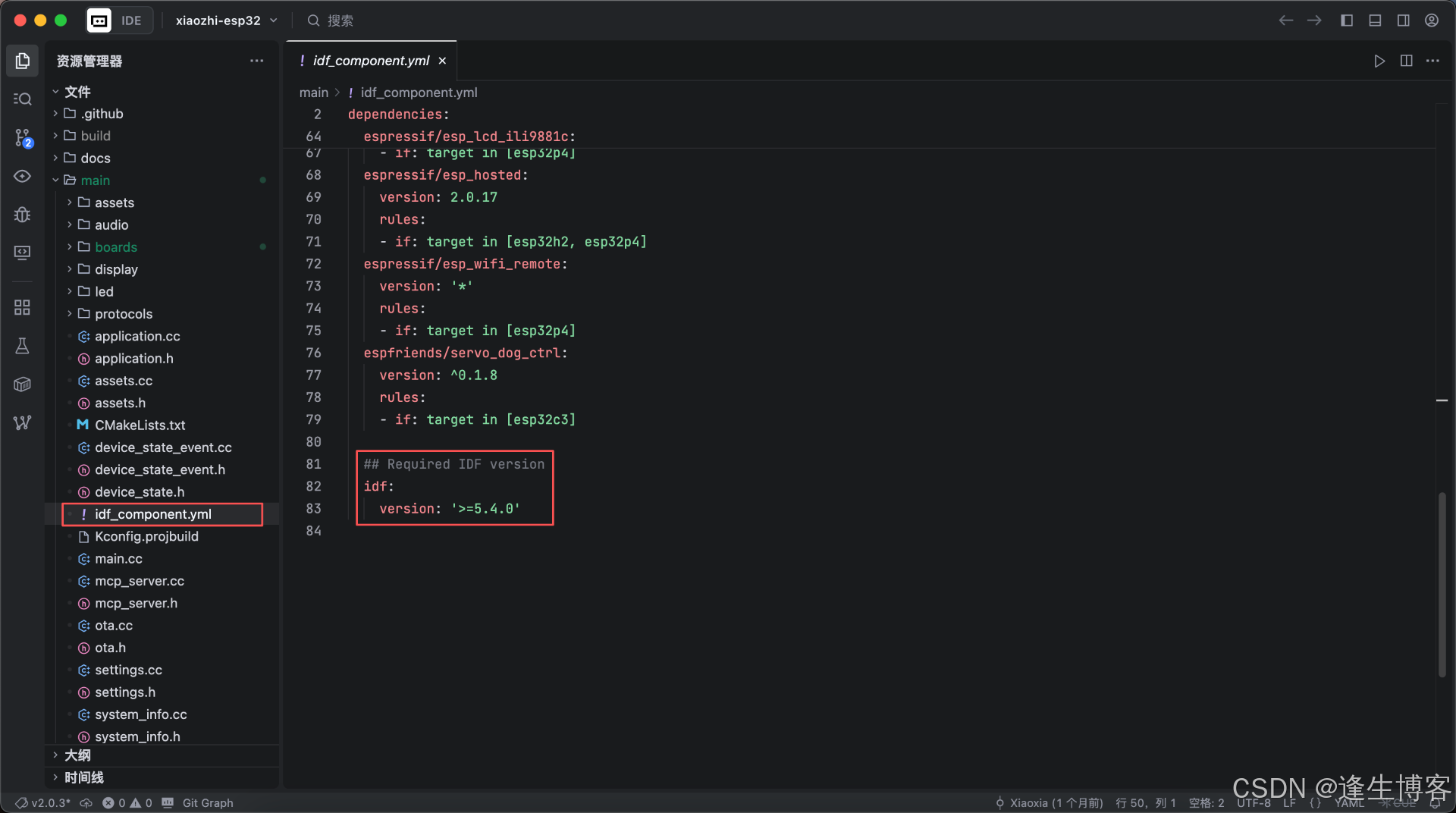This screenshot has height=813, width=1456.
Task: Collapse the 文件 section
Action: click(x=77, y=92)
